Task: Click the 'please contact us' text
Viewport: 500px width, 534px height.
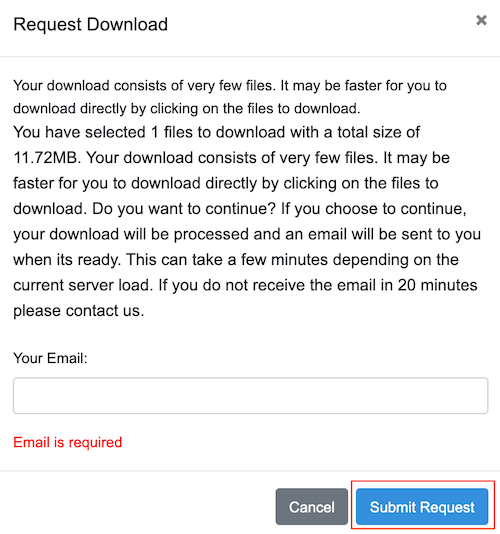Action: [x=76, y=311]
